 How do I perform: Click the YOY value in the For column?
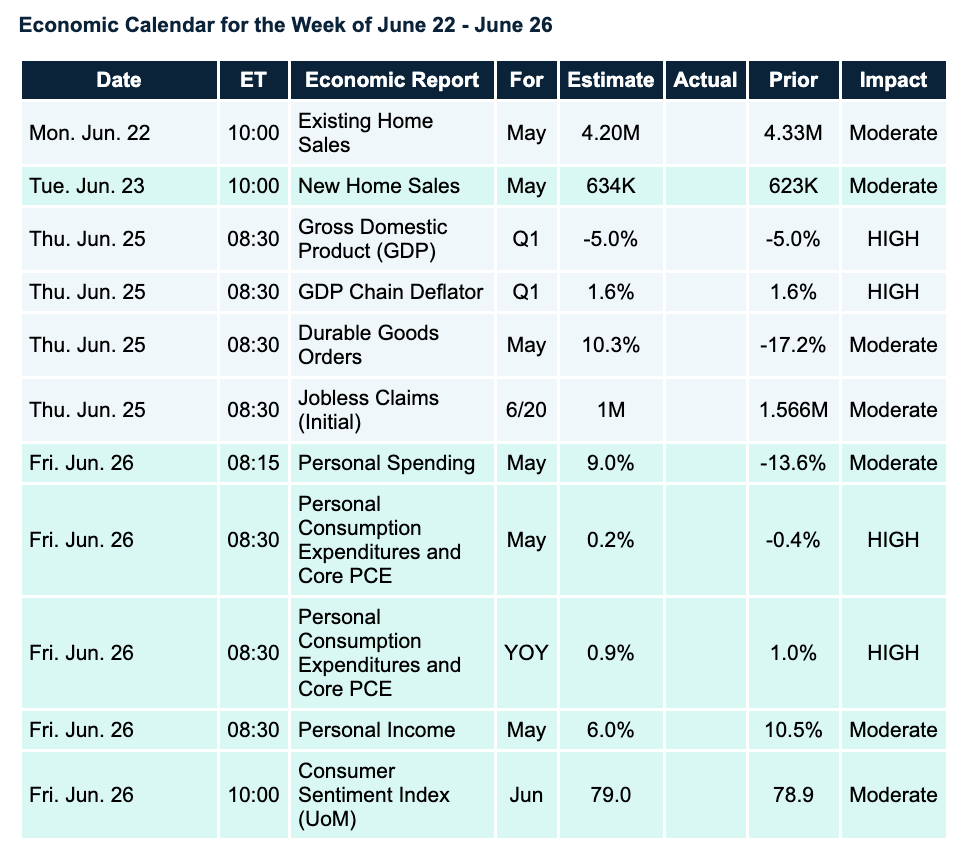[x=526, y=653]
